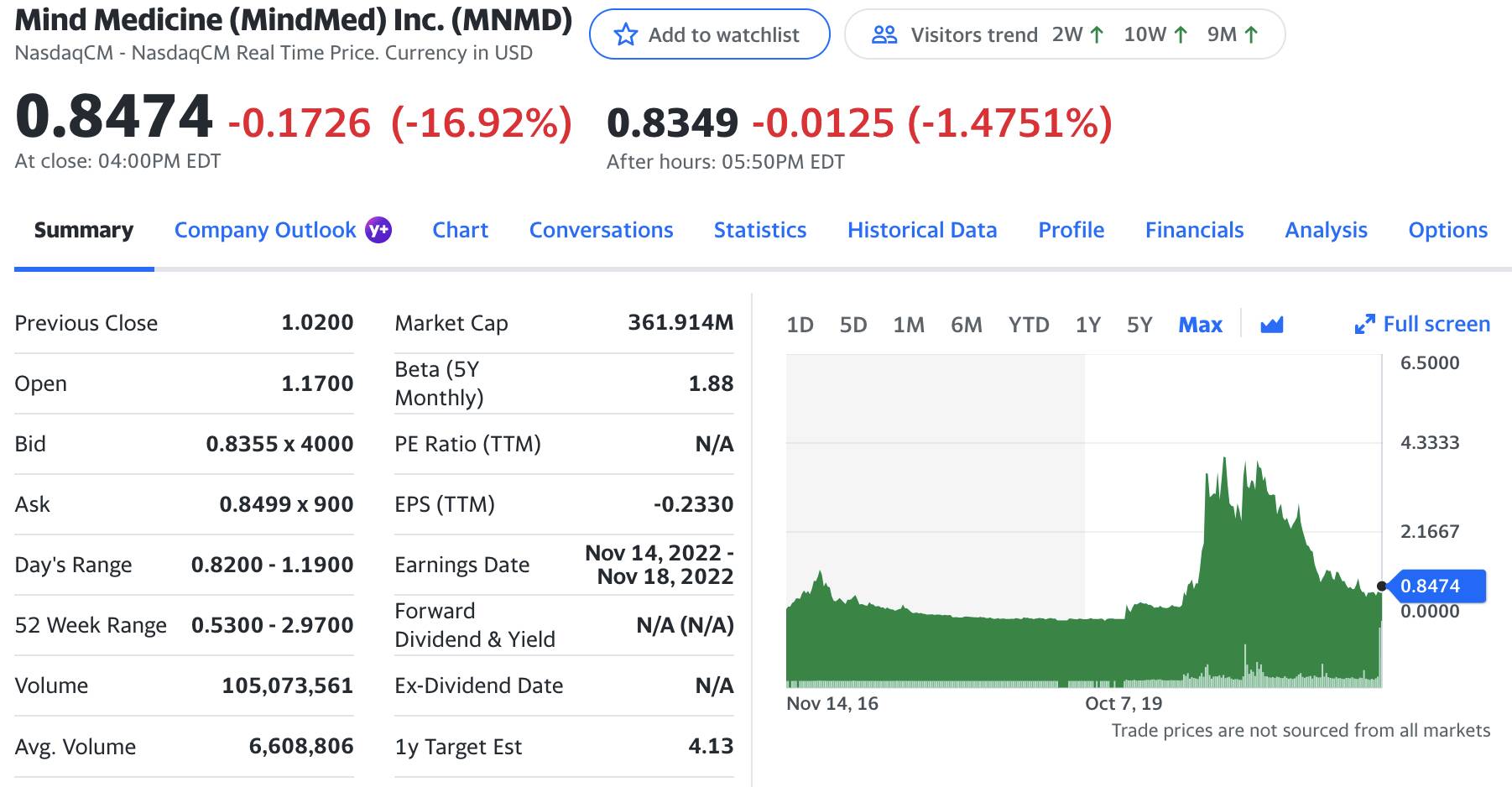This screenshot has width=1512, height=787.
Task: Click the Mind Medicine (MindMed) Inc. title
Action: (x=293, y=19)
